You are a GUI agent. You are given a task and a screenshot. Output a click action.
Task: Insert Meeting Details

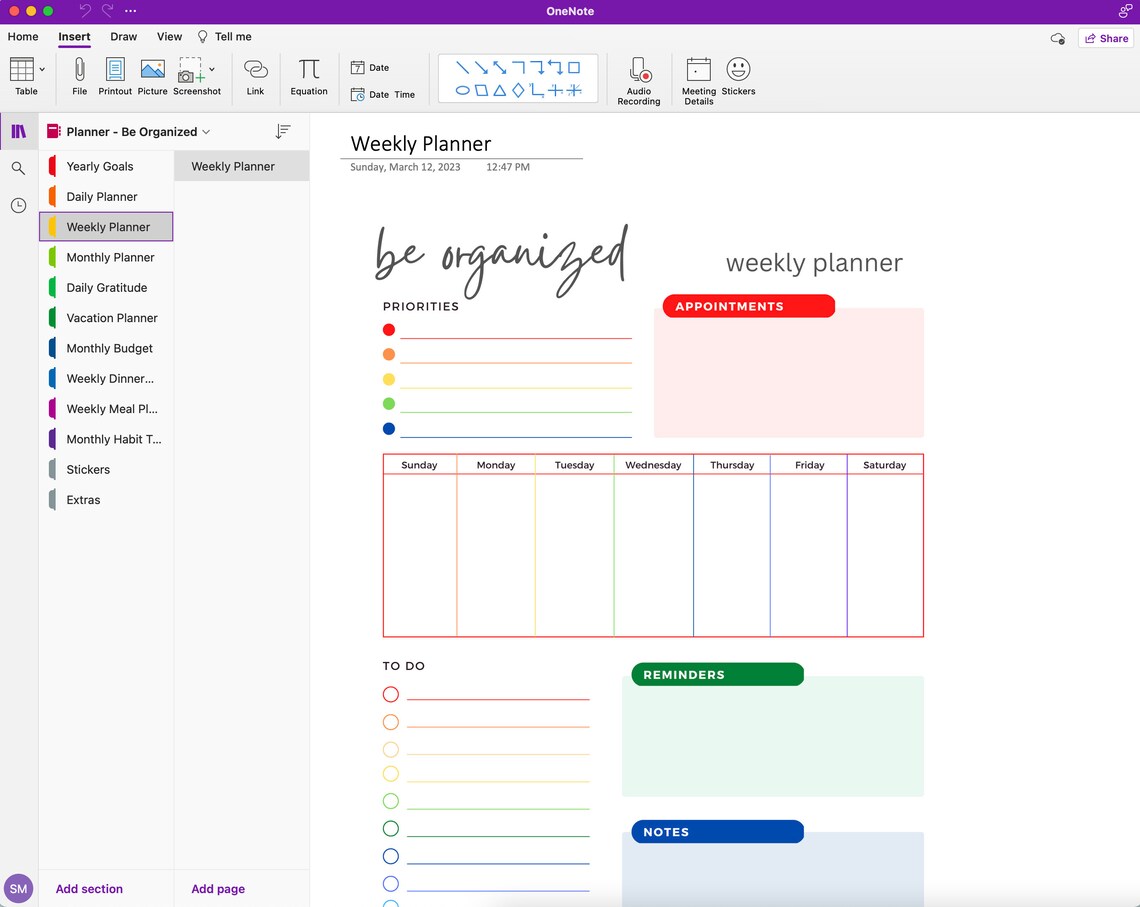[x=697, y=75]
